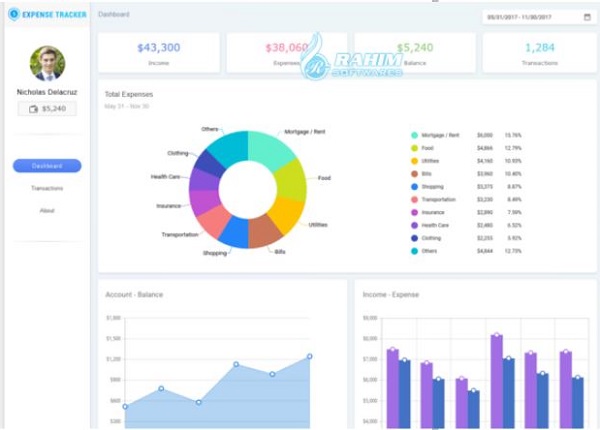Select the Others legend dot
This screenshot has height=430, width=600.
click(414, 251)
